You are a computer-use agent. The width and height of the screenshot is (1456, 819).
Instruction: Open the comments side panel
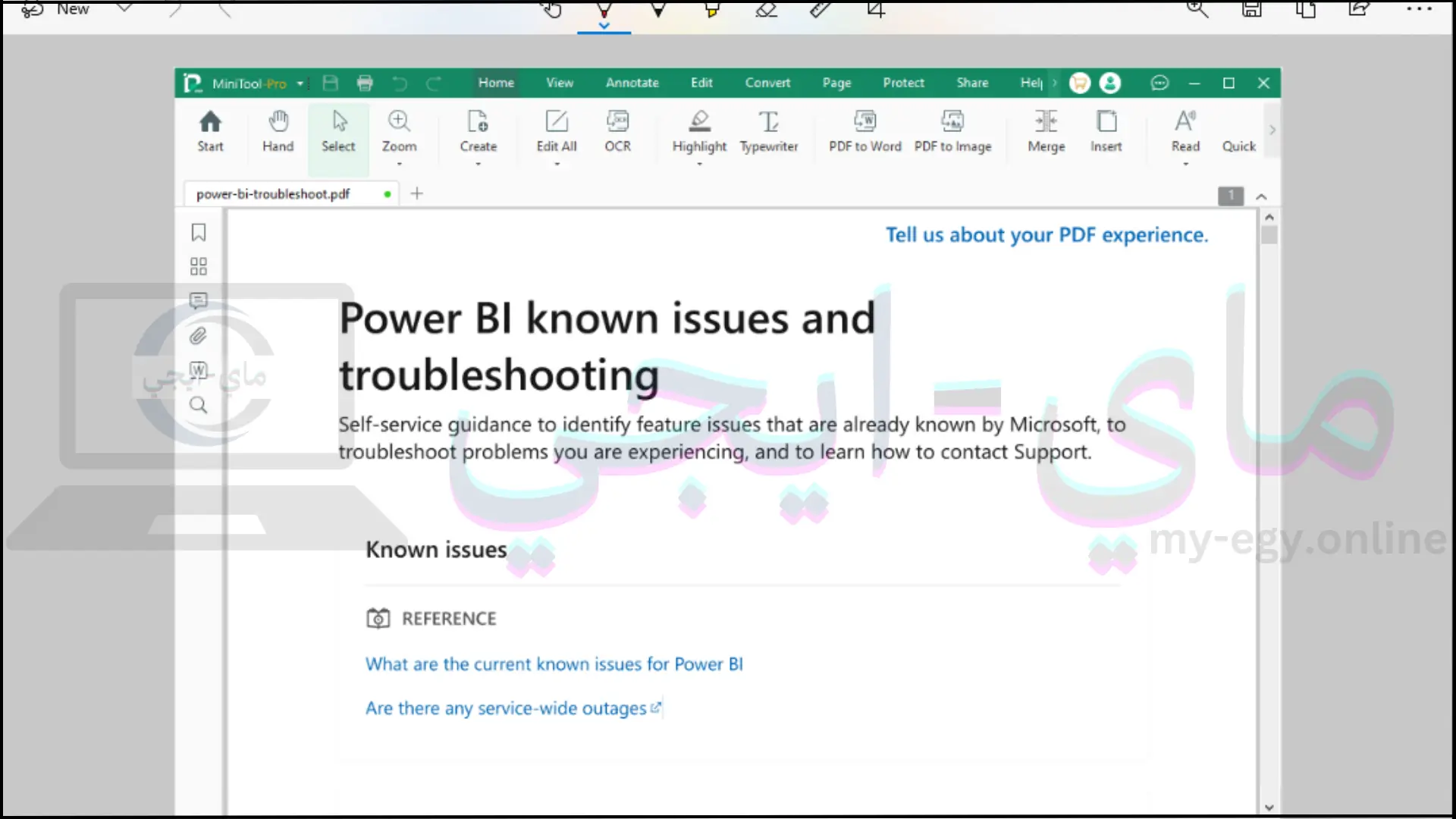pos(199,301)
